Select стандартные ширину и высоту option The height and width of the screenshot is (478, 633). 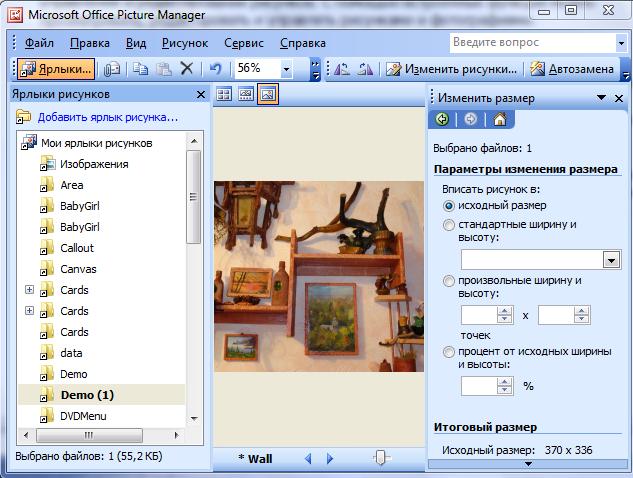point(449,225)
